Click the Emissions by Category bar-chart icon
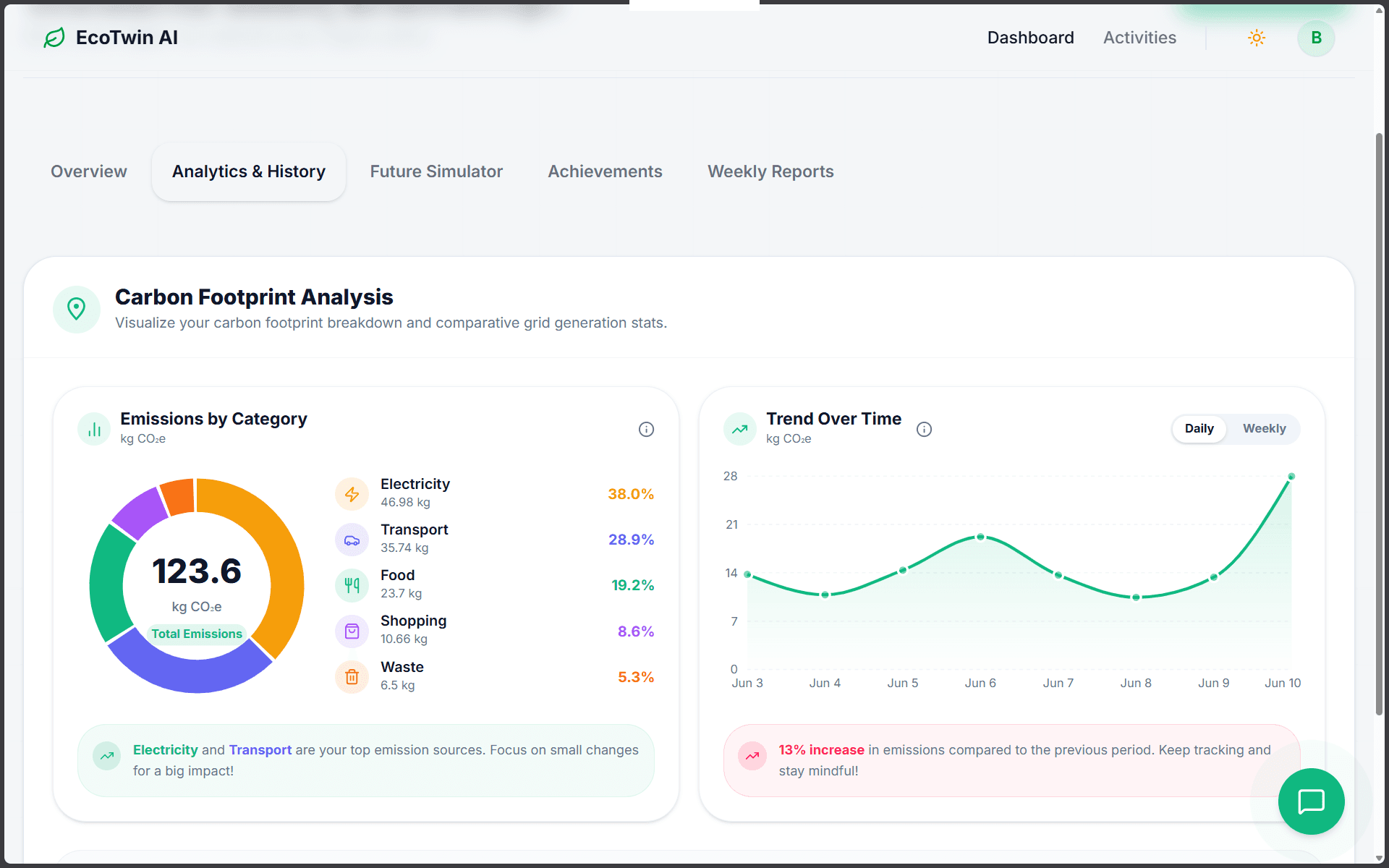Viewport: 1389px width, 868px height. coord(94,430)
